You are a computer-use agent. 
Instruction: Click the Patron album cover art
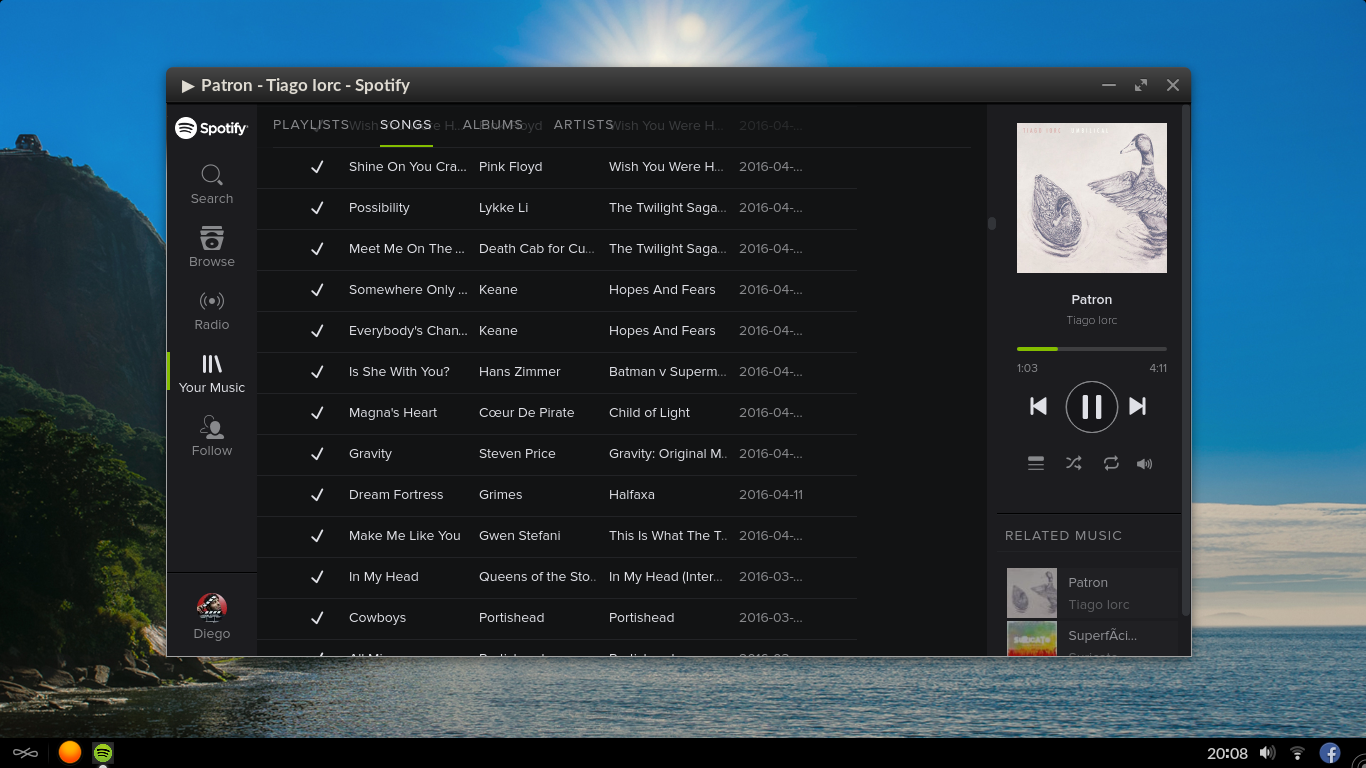(x=1092, y=198)
